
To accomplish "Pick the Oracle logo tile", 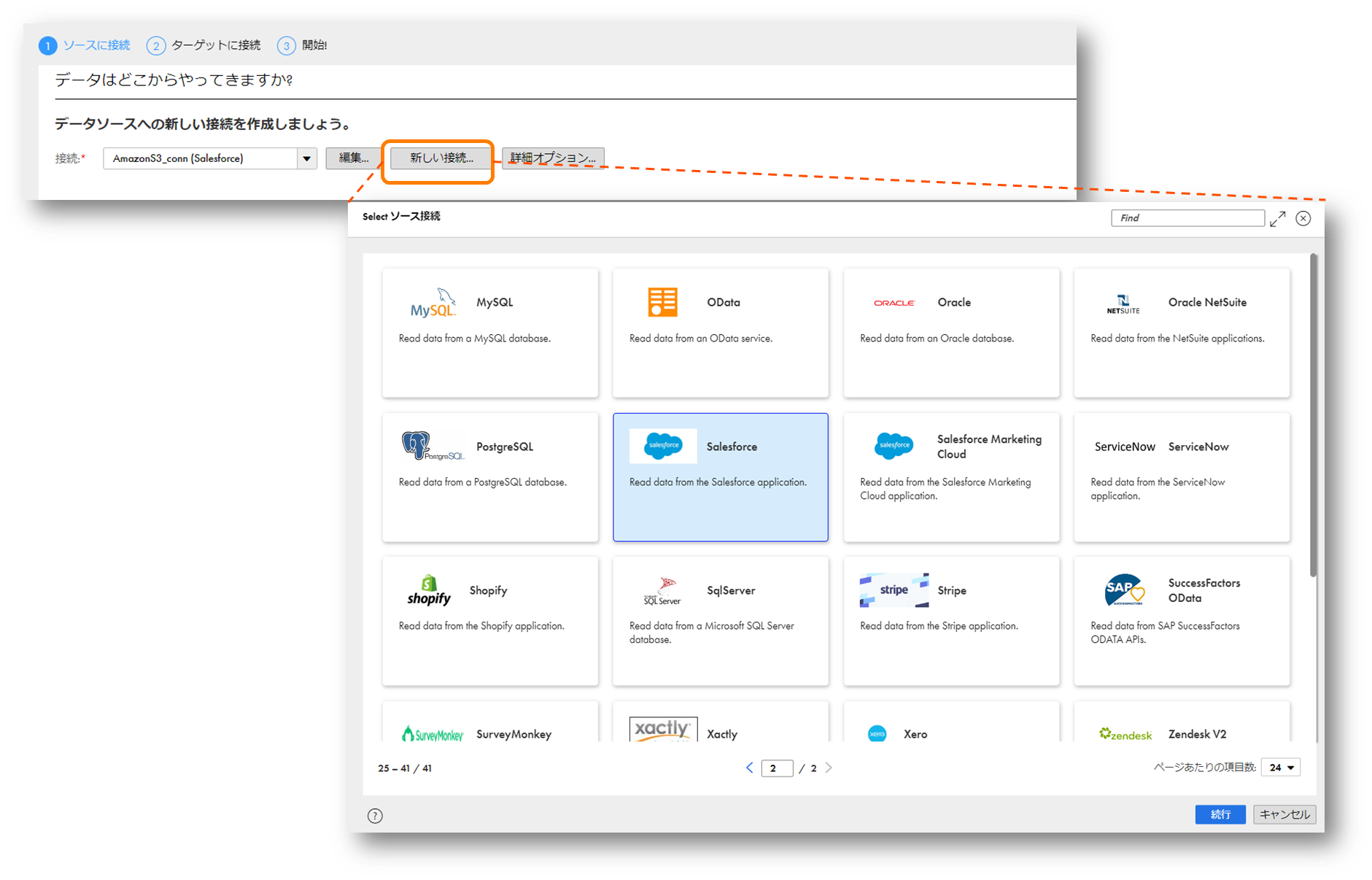I will (894, 302).
